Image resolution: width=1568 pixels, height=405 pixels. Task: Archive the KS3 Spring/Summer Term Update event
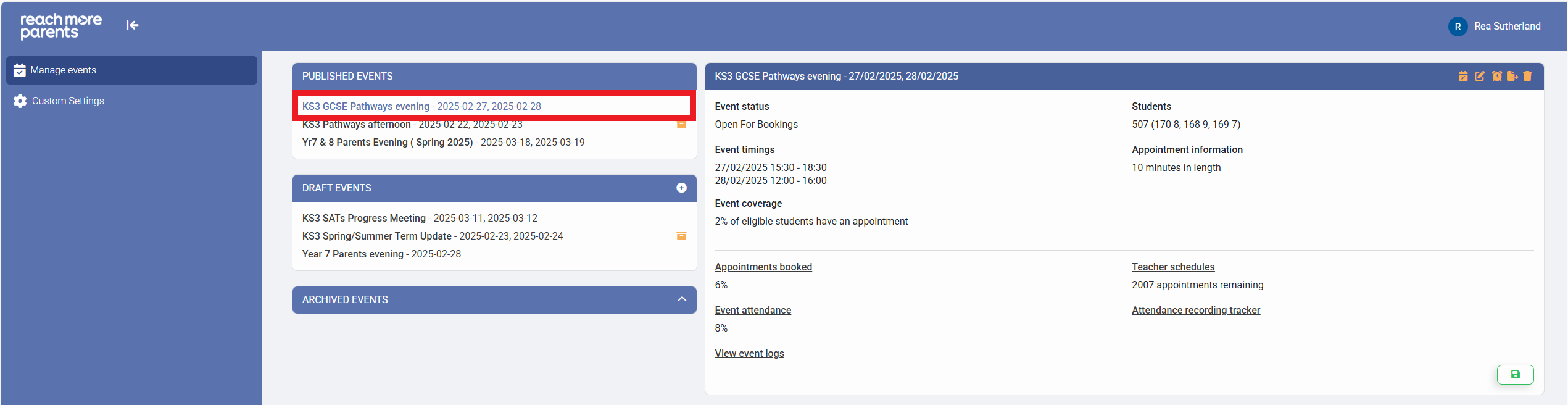click(681, 236)
